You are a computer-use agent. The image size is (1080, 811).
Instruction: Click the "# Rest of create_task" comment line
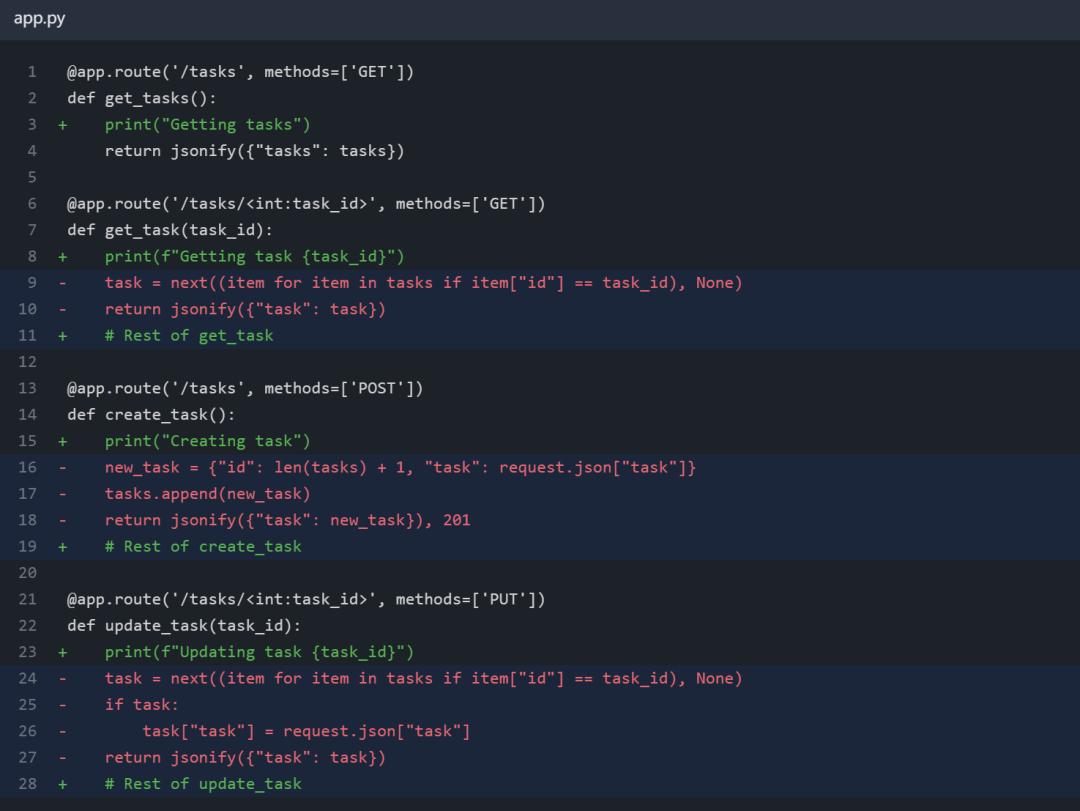[x=202, y=547]
